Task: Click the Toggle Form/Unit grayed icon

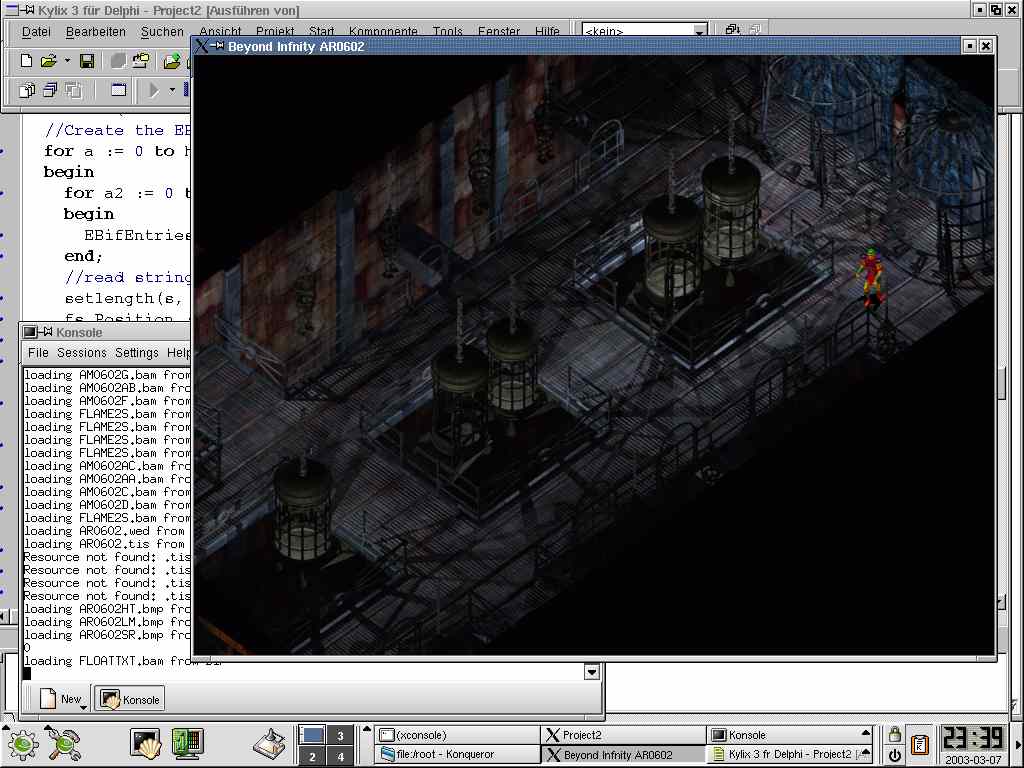Action: pyautogui.click(x=72, y=90)
